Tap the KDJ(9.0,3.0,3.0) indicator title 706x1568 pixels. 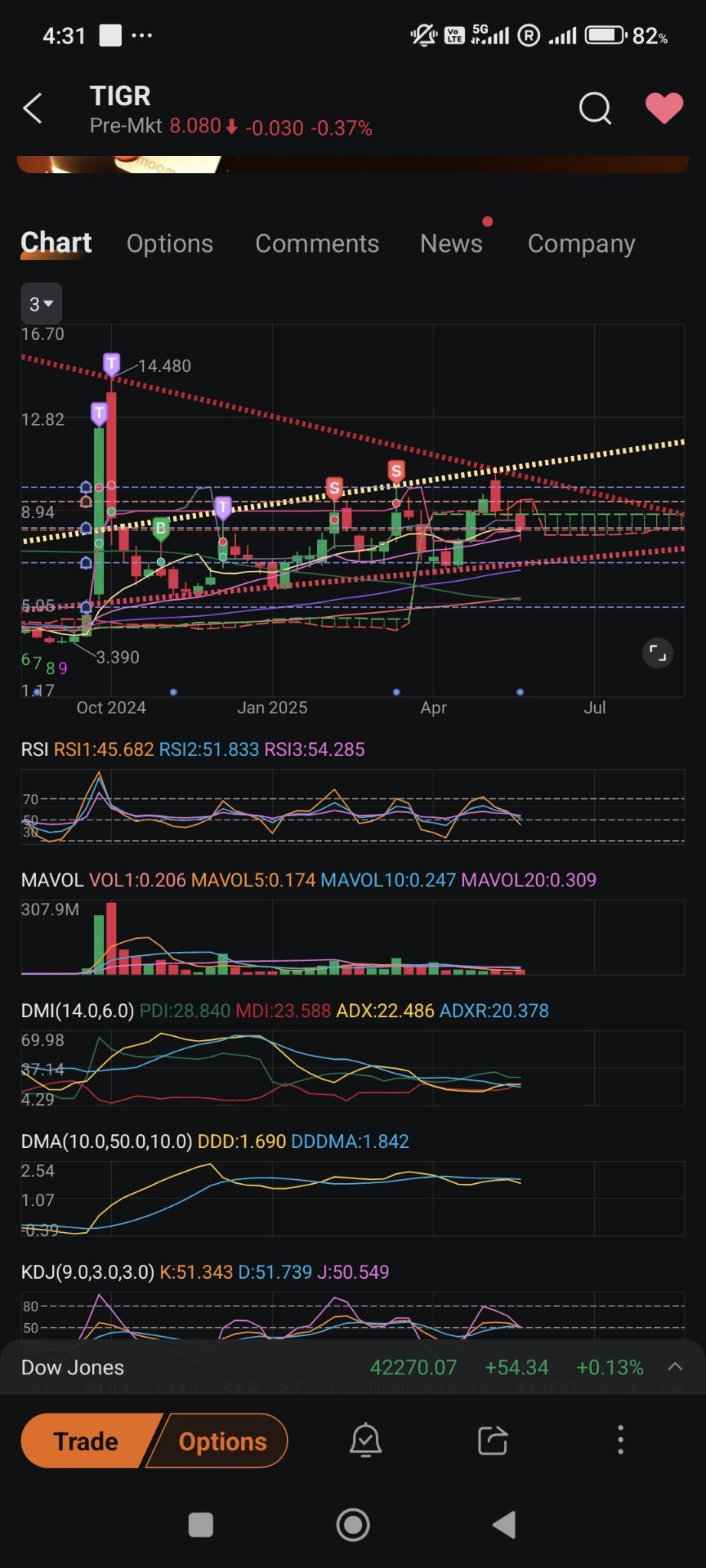(87, 1272)
